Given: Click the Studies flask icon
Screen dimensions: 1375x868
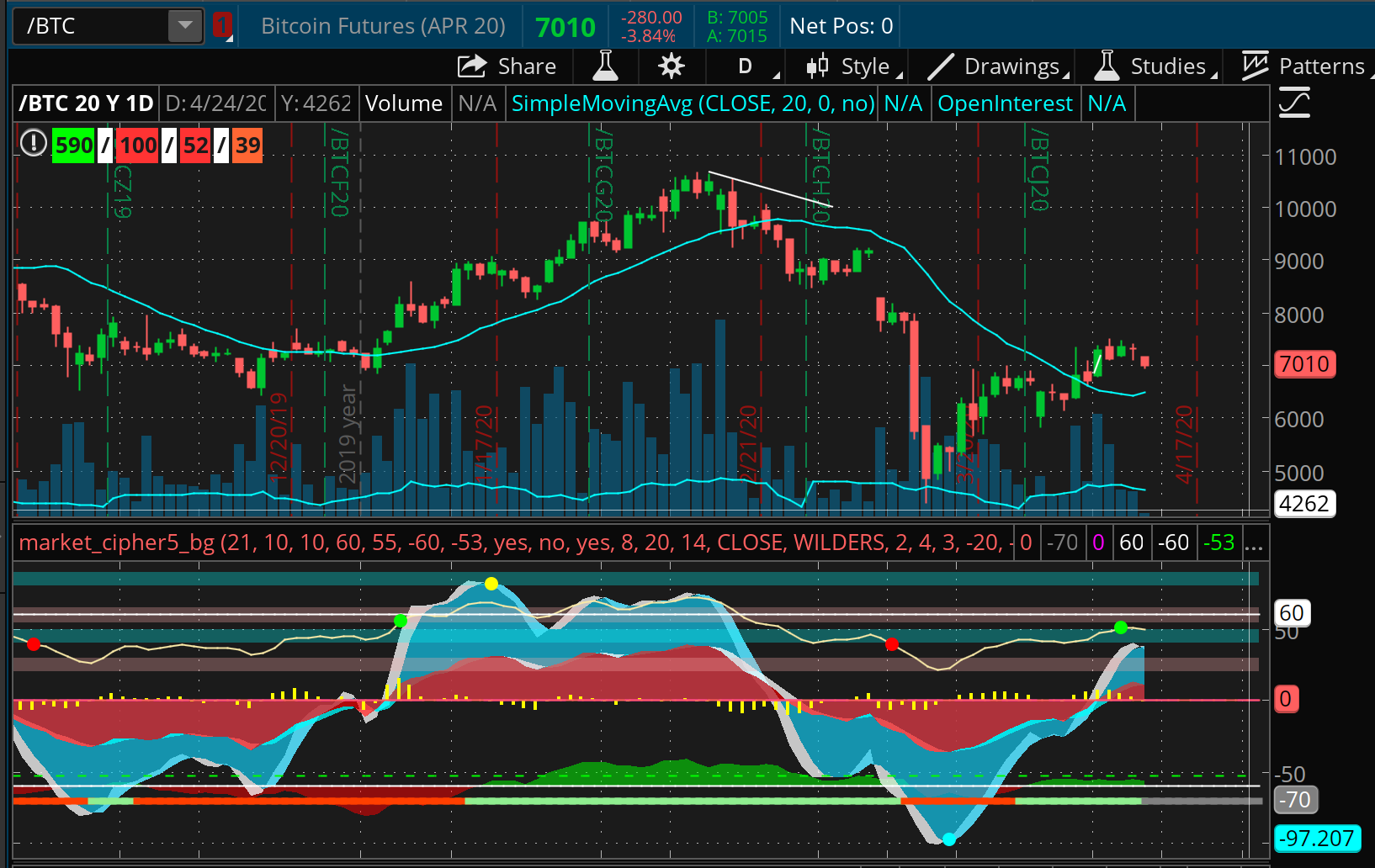Looking at the screenshot, I should coord(1107,66).
